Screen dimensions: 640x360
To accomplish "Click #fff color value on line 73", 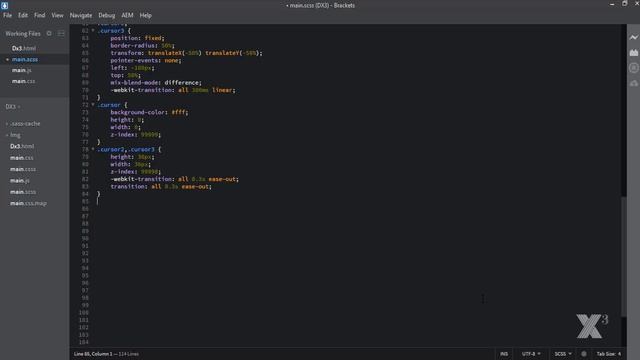I will pos(178,112).
